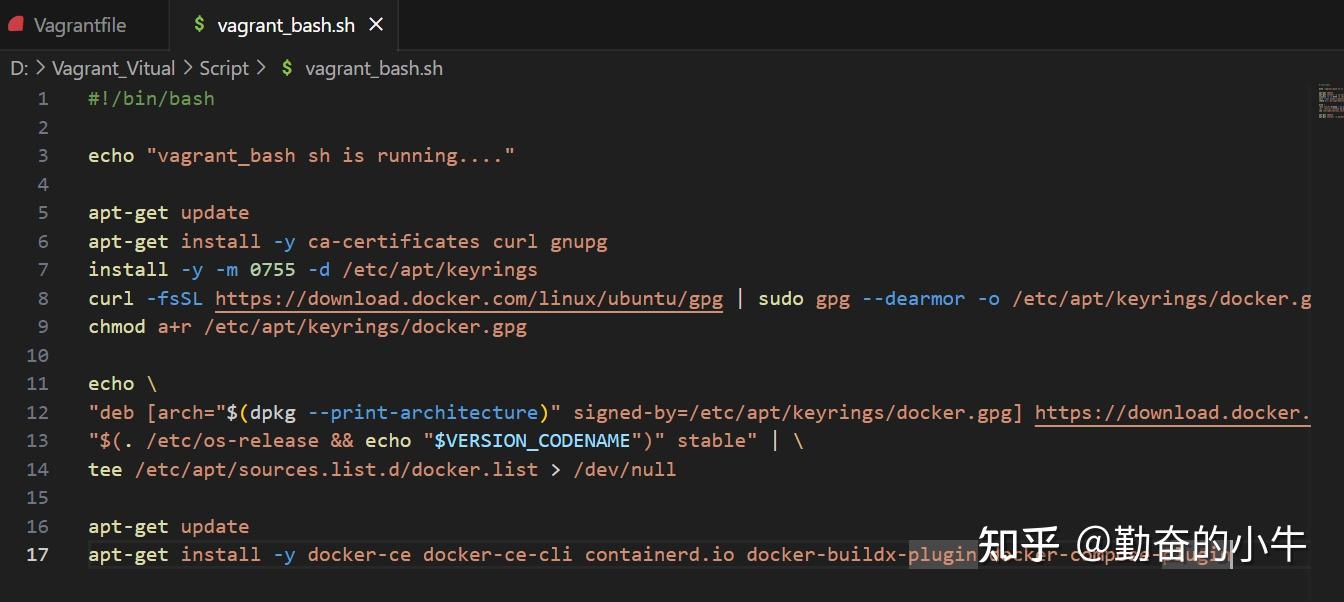Click the breadcrumb chevron after D:
The height and width of the screenshot is (602, 1344).
click(x=40, y=68)
